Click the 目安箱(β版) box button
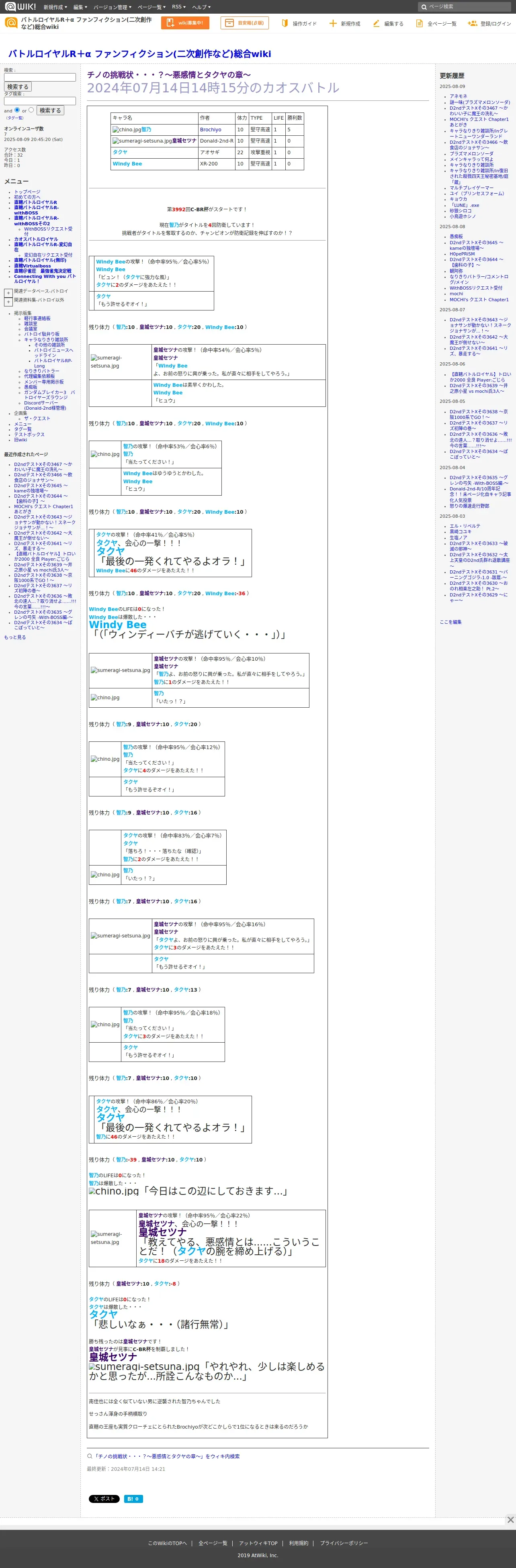516x1568 pixels. point(244,23)
